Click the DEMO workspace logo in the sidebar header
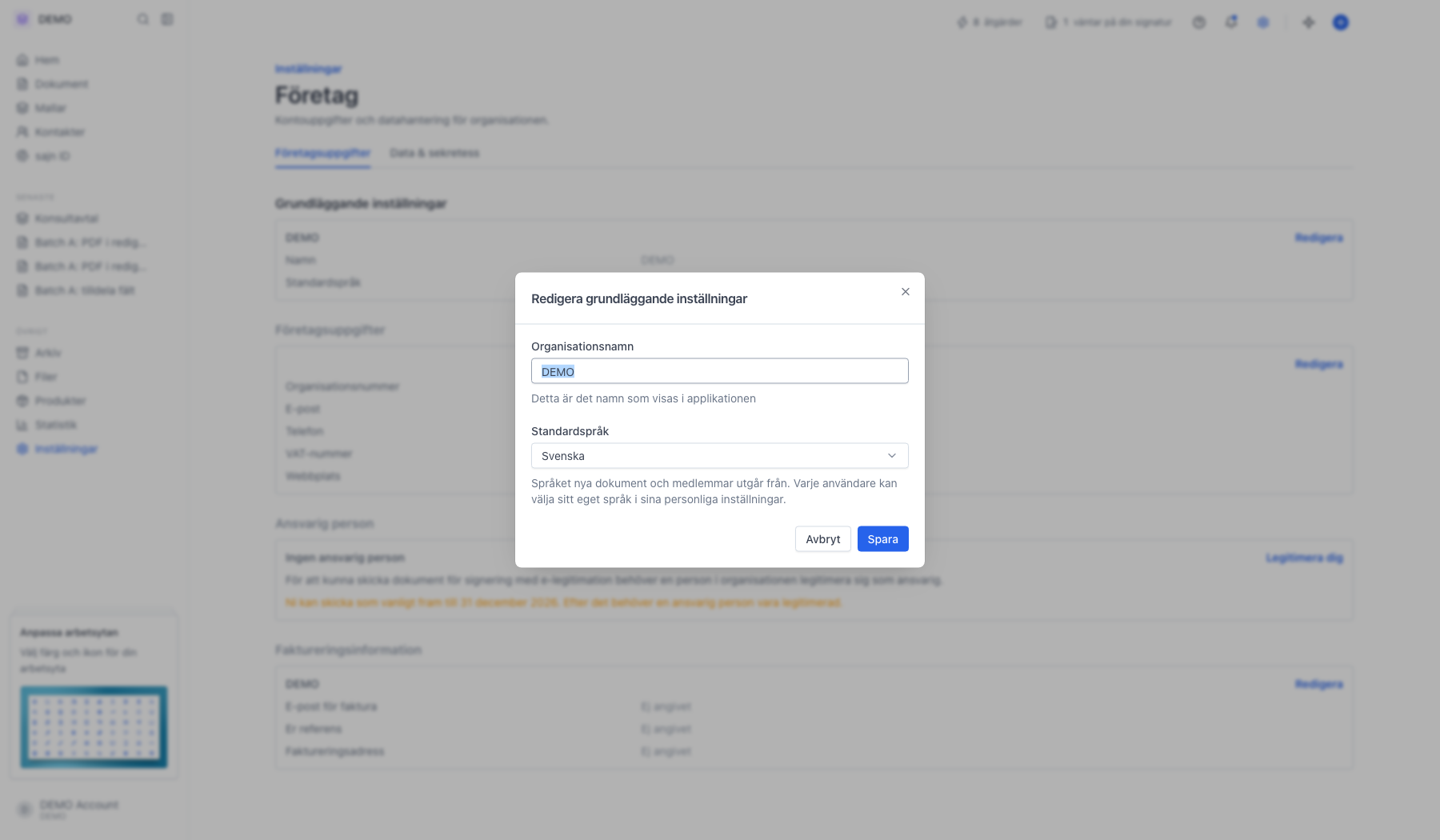The width and height of the screenshot is (1440, 840). 22,19
